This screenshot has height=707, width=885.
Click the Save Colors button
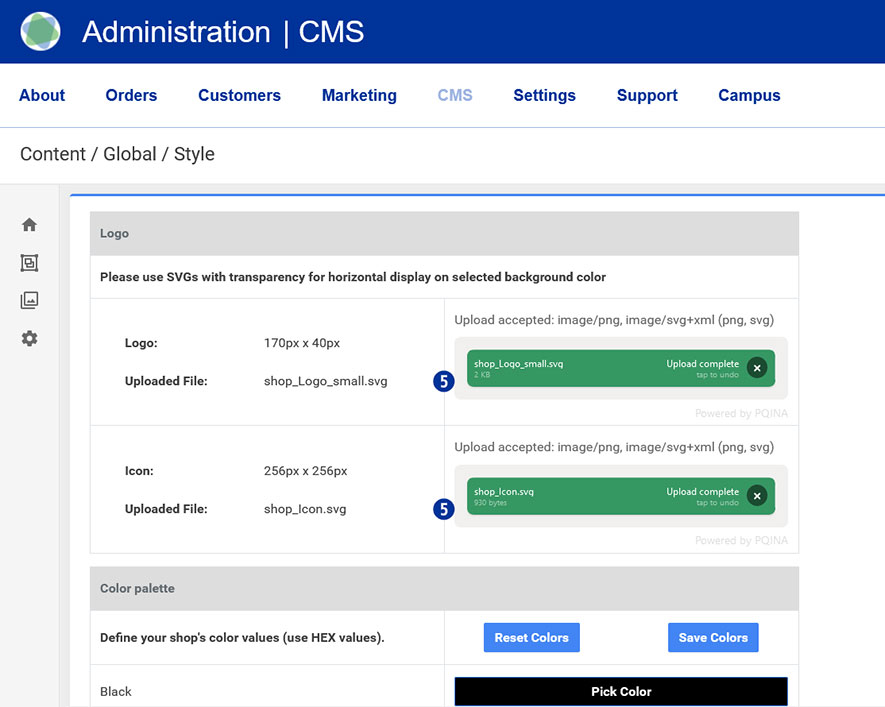[x=713, y=638]
